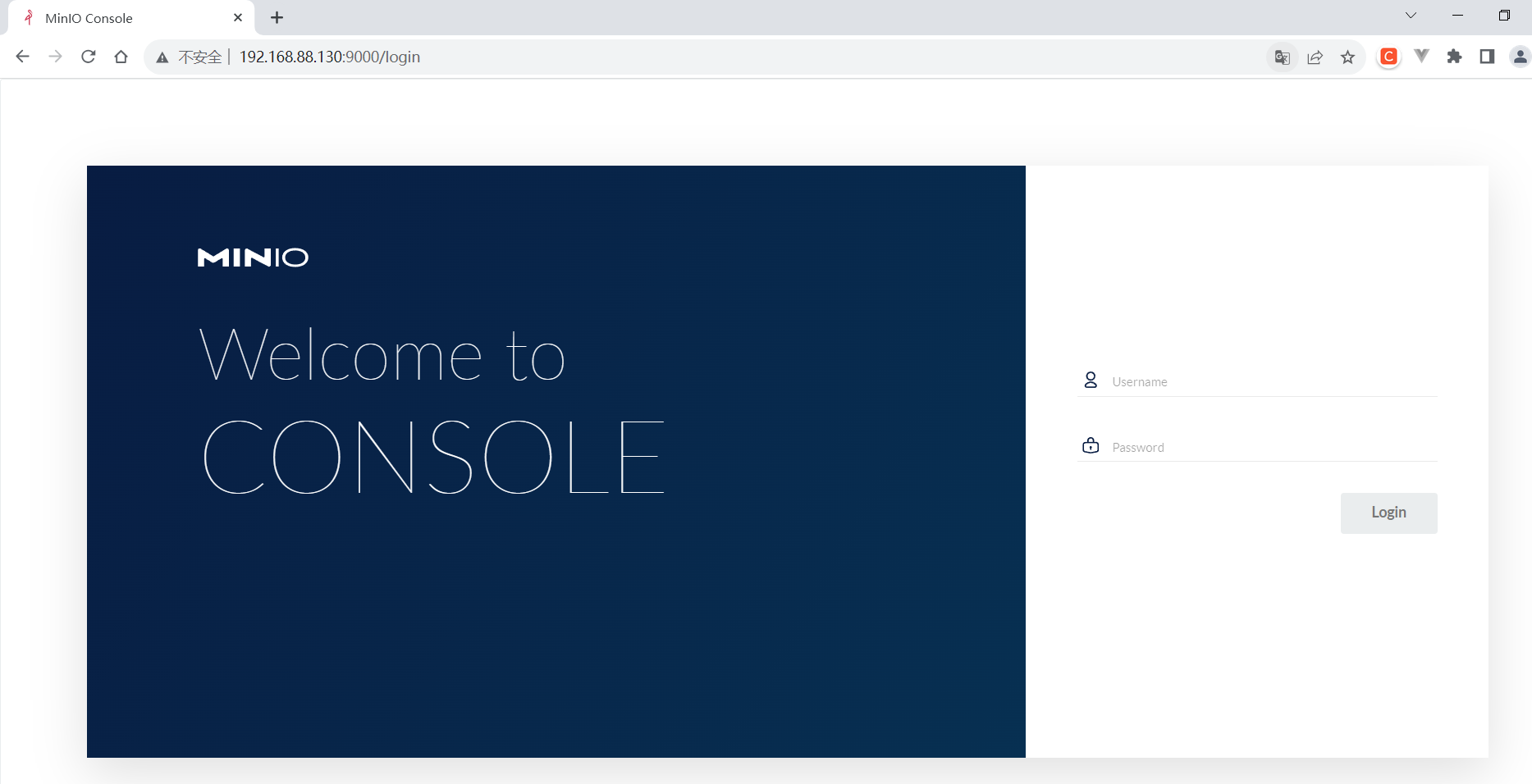This screenshot has width=1532, height=784.
Task: Go to the browser home page
Action: (121, 57)
